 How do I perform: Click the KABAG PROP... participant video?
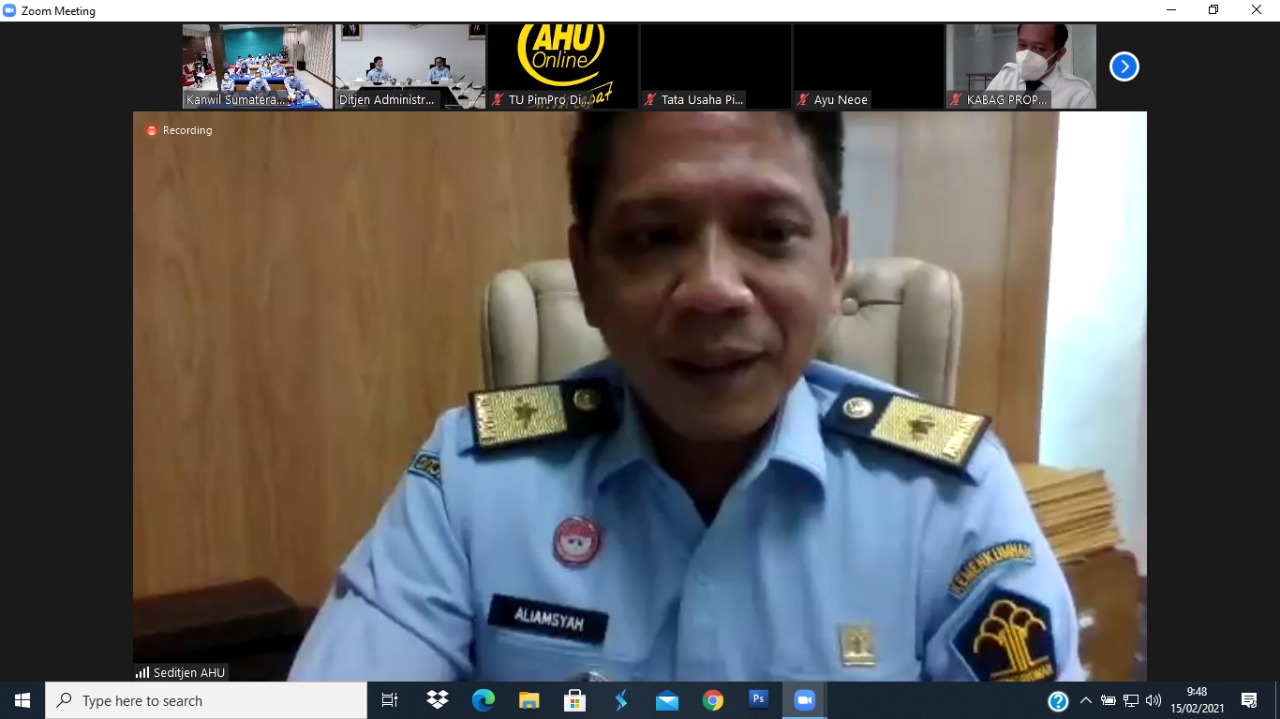pyautogui.click(x=1020, y=66)
